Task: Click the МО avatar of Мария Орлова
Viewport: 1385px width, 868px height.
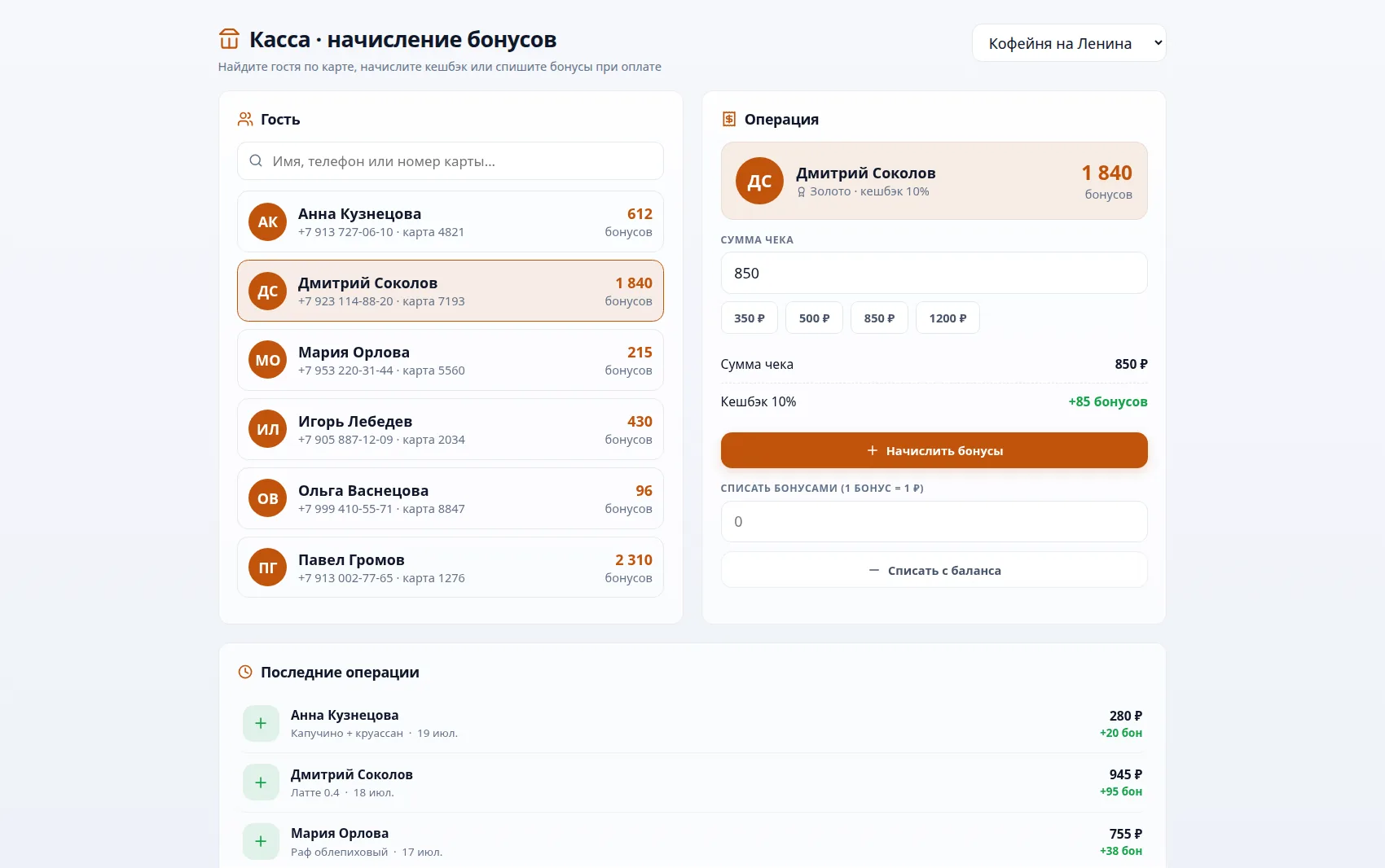Action: [x=268, y=360]
